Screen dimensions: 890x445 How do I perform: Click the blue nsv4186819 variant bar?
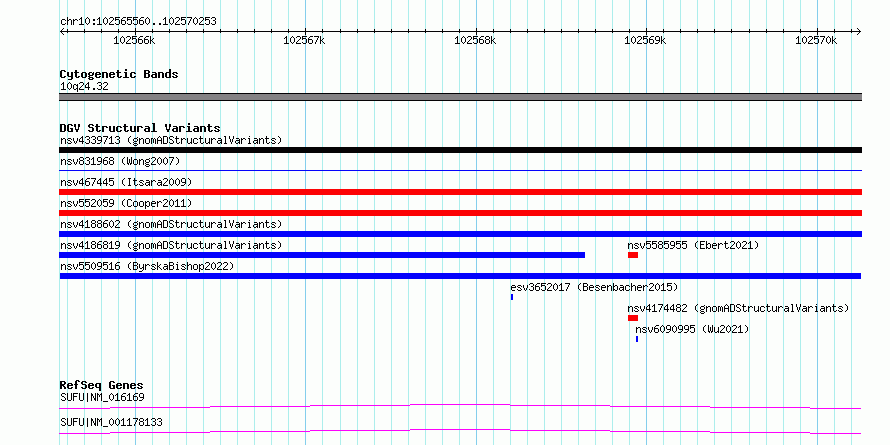(322, 255)
